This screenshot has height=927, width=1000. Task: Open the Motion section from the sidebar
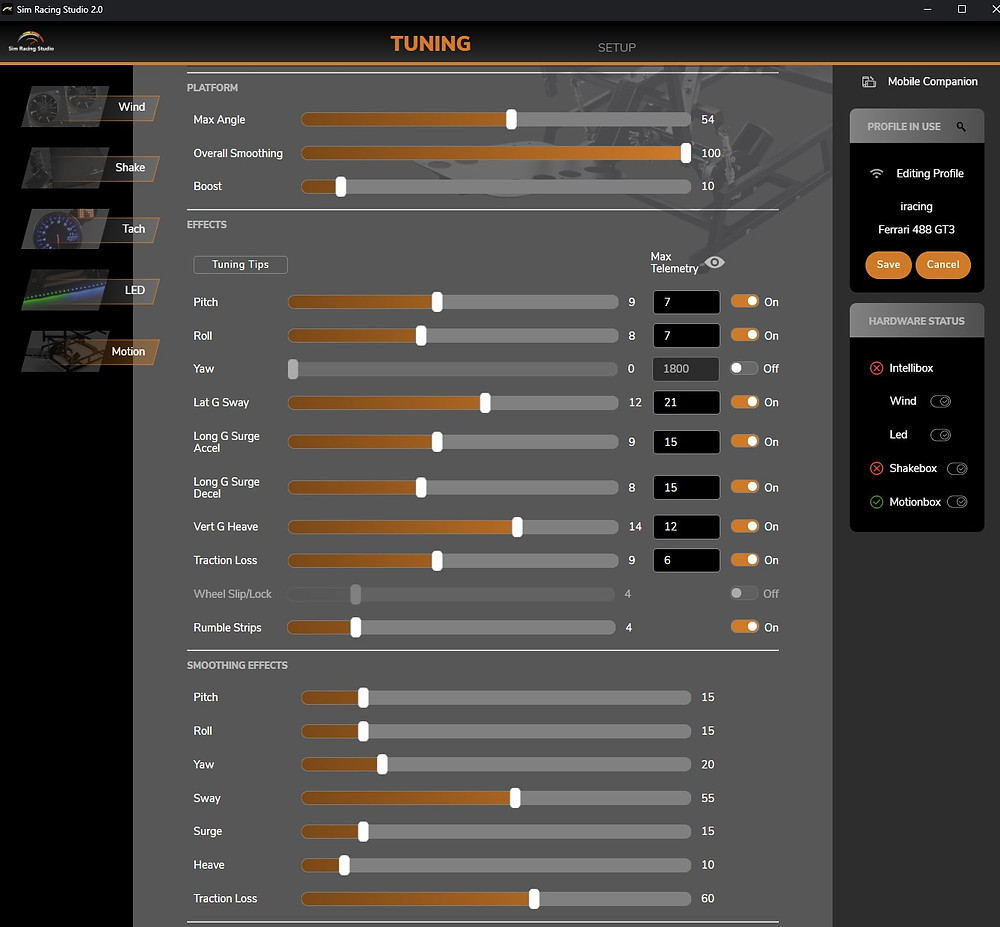pyautogui.click(x=91, y=351)
